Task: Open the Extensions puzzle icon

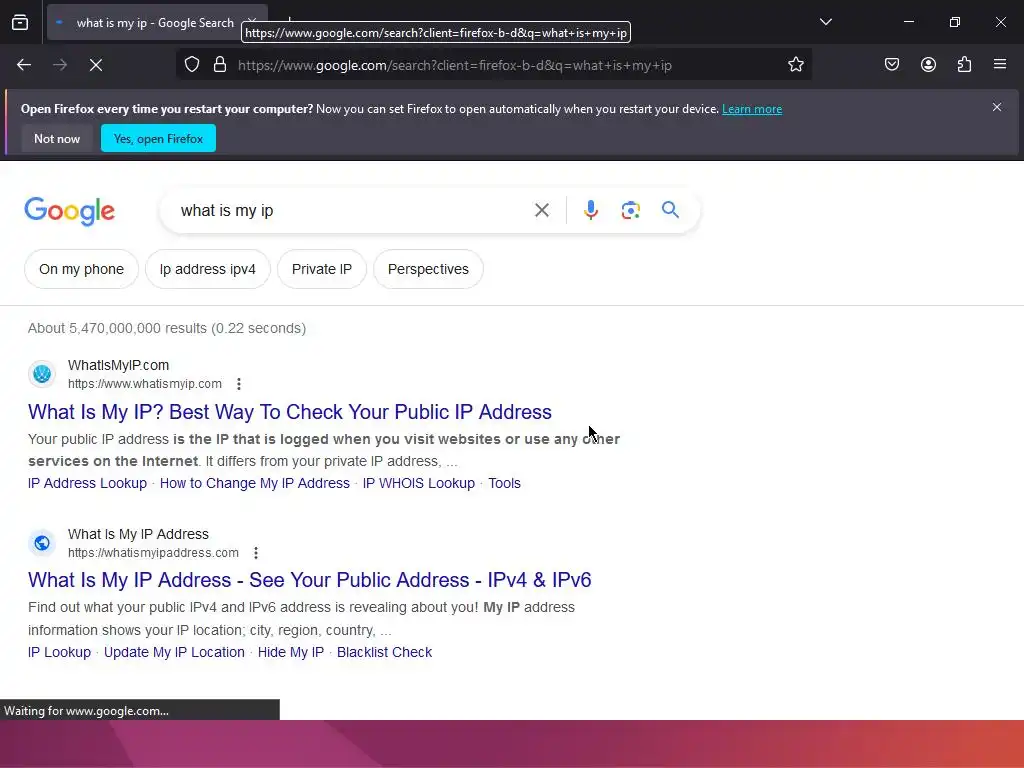Action: [965, 65]
